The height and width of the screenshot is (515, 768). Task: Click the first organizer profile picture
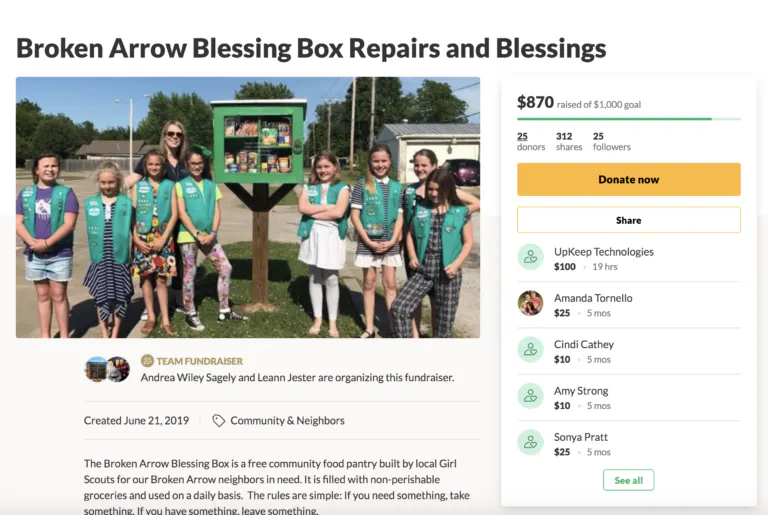coord(96,369)
